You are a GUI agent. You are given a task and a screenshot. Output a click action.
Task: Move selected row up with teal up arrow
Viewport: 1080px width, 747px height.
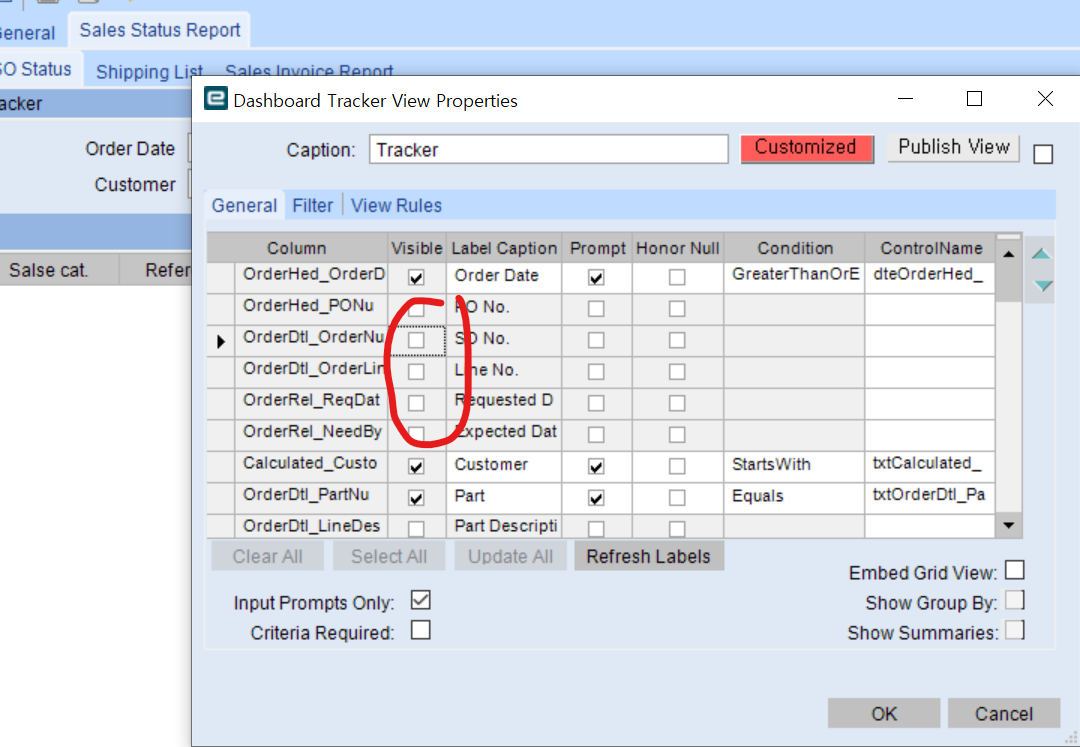click(1041, 254)
